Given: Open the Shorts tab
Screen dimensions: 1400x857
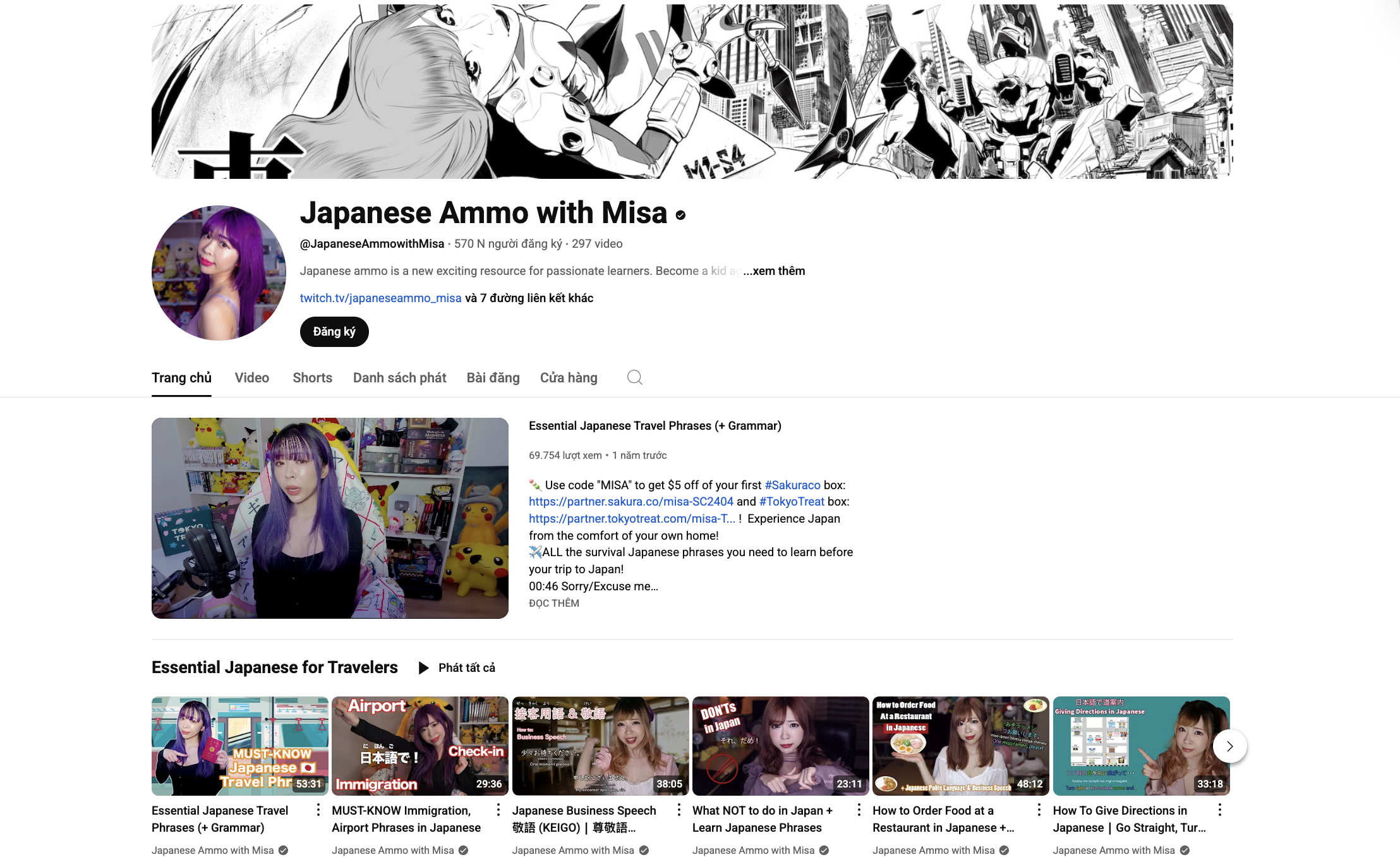Looking at the screenshot, I should coord(312,378).
